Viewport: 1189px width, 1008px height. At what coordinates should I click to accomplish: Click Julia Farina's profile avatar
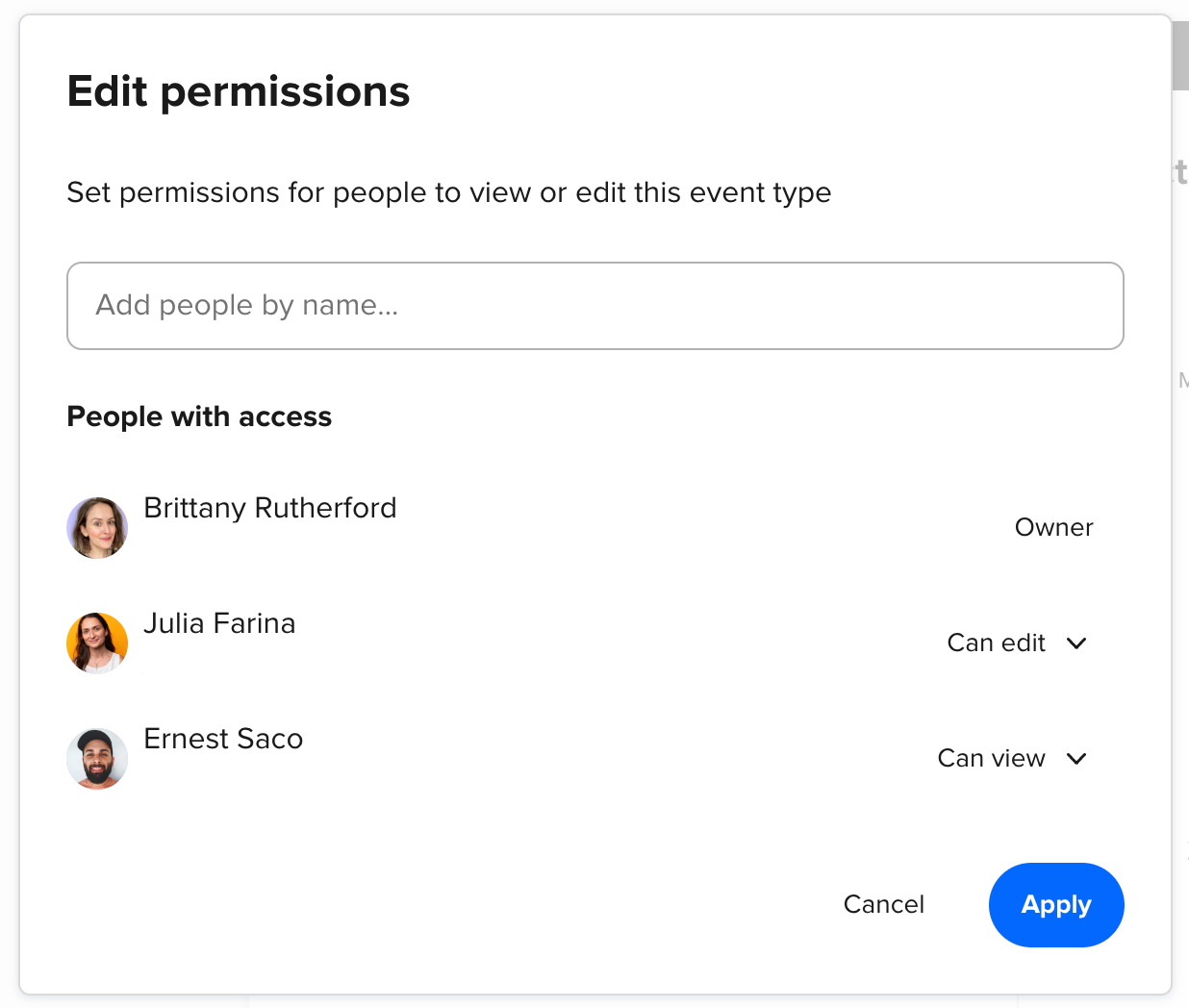click(x=97, y=643)
